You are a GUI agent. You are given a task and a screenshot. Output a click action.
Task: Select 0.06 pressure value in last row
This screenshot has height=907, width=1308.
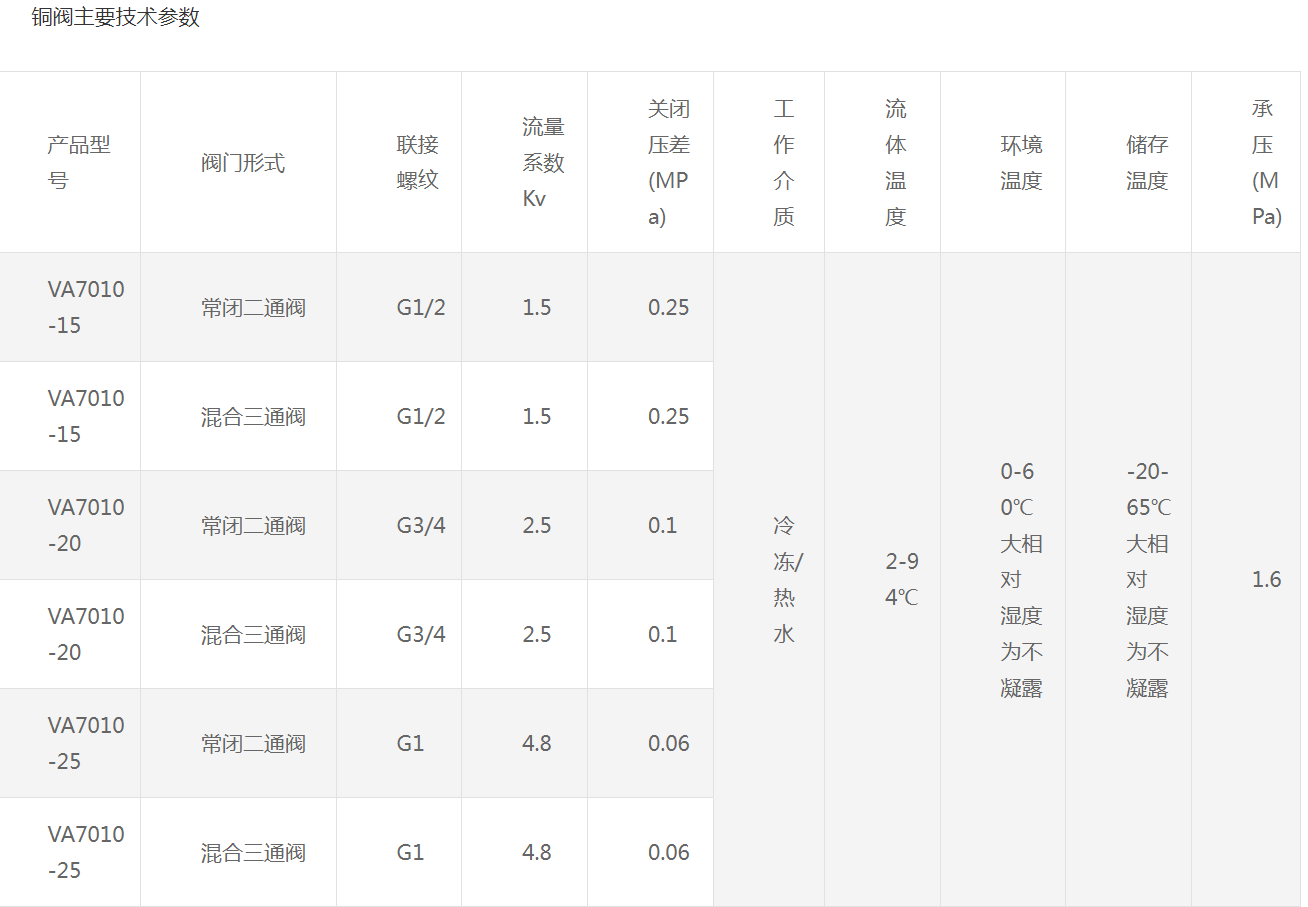coord(668,853)
